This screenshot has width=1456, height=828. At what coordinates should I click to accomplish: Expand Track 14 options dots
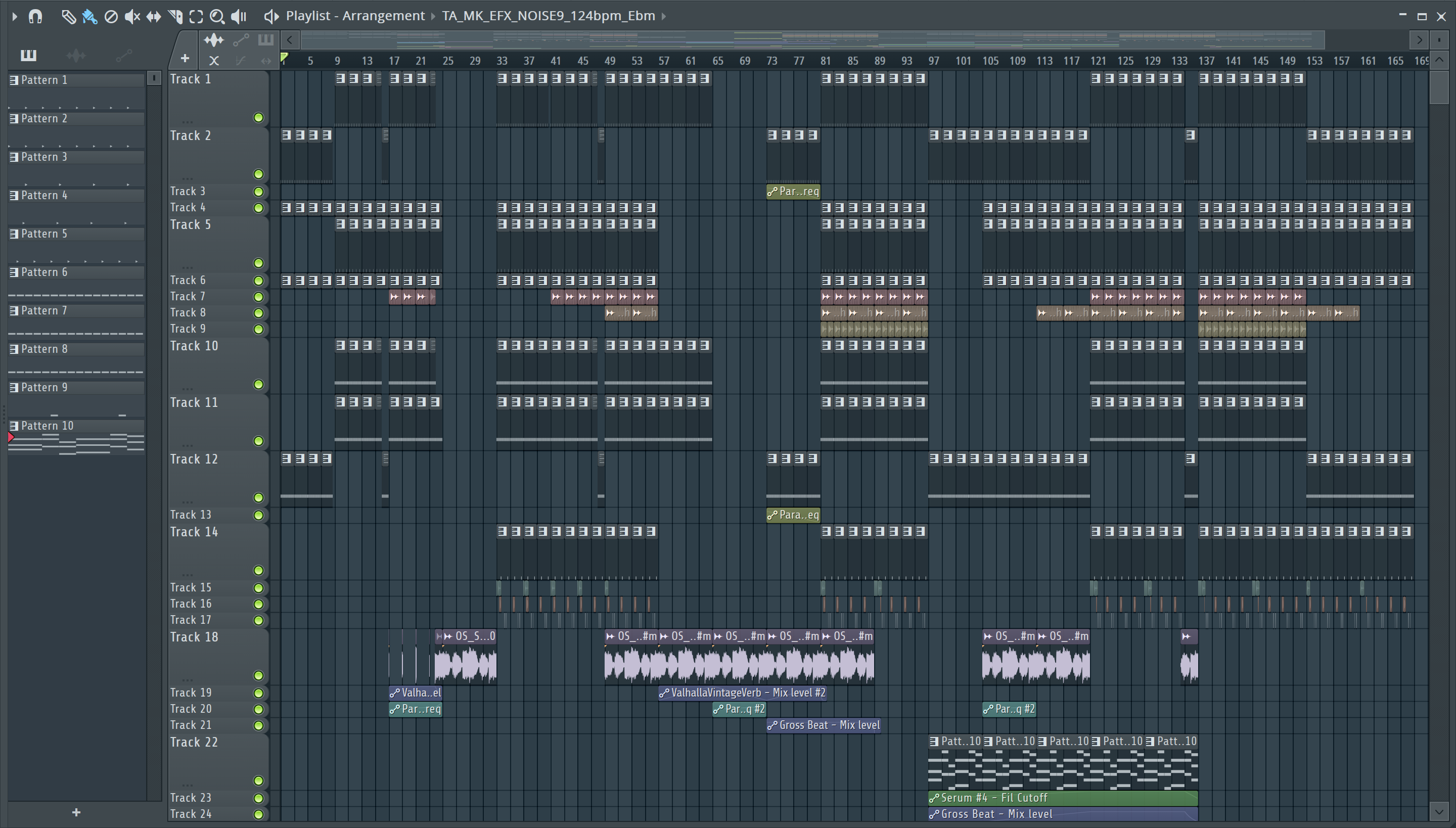(187, 575)
